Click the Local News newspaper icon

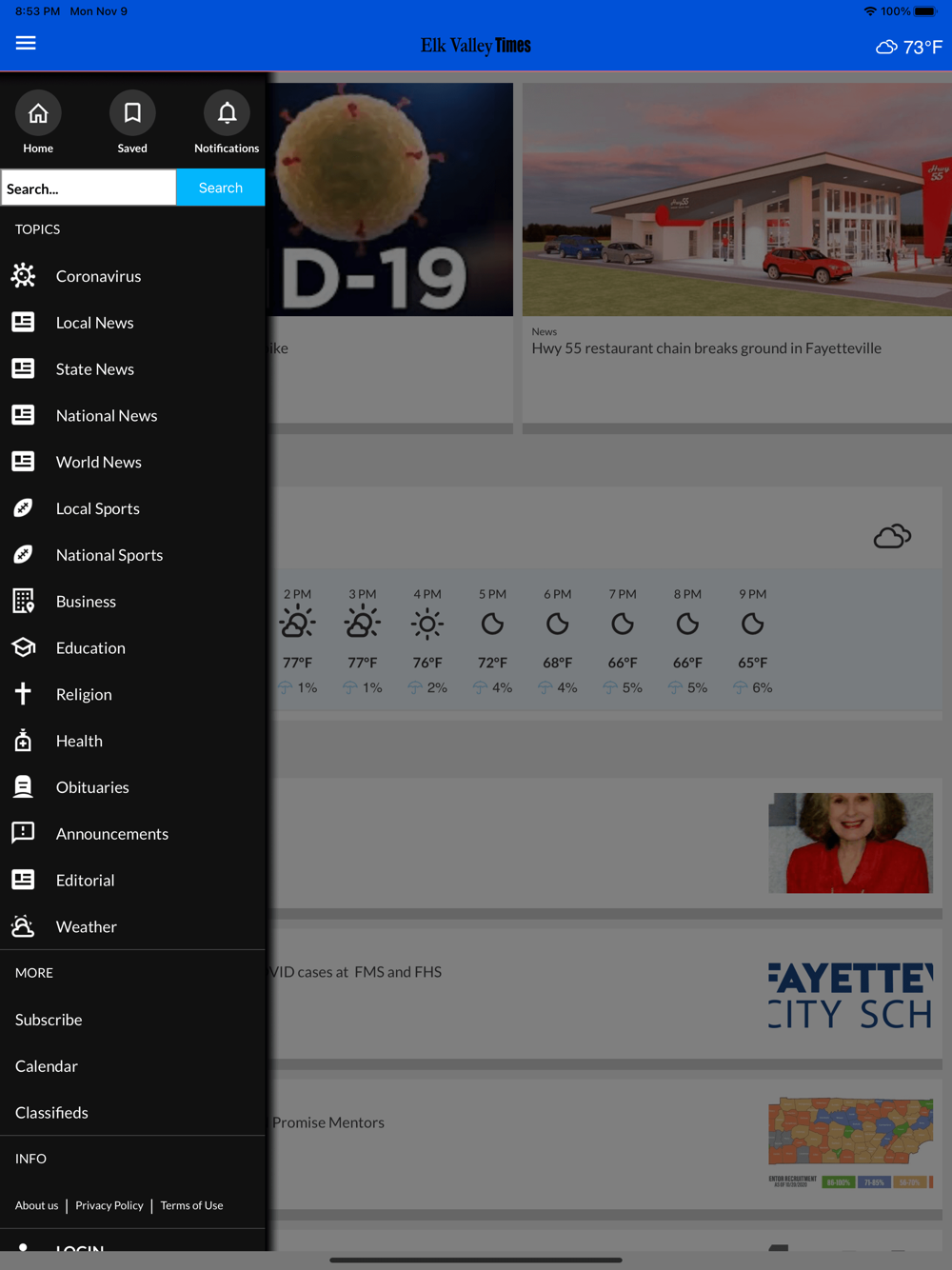tap(23, 322)
